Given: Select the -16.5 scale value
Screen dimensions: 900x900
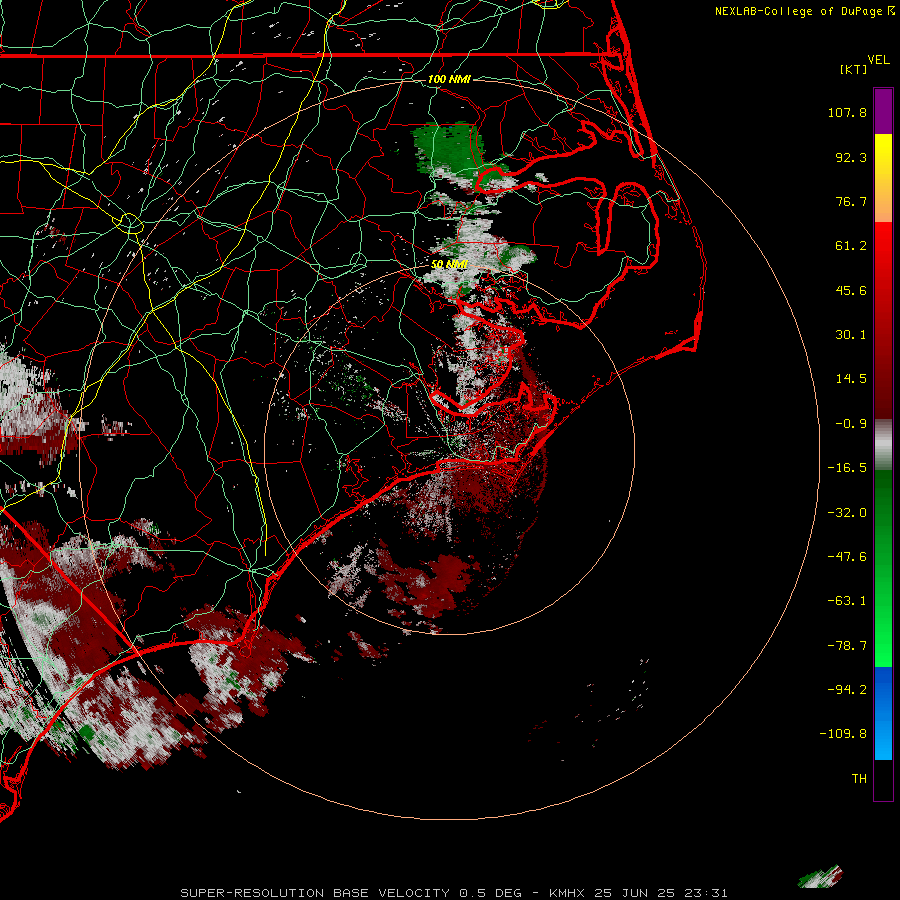Looking at the screenshot, I should coord(847,468).
